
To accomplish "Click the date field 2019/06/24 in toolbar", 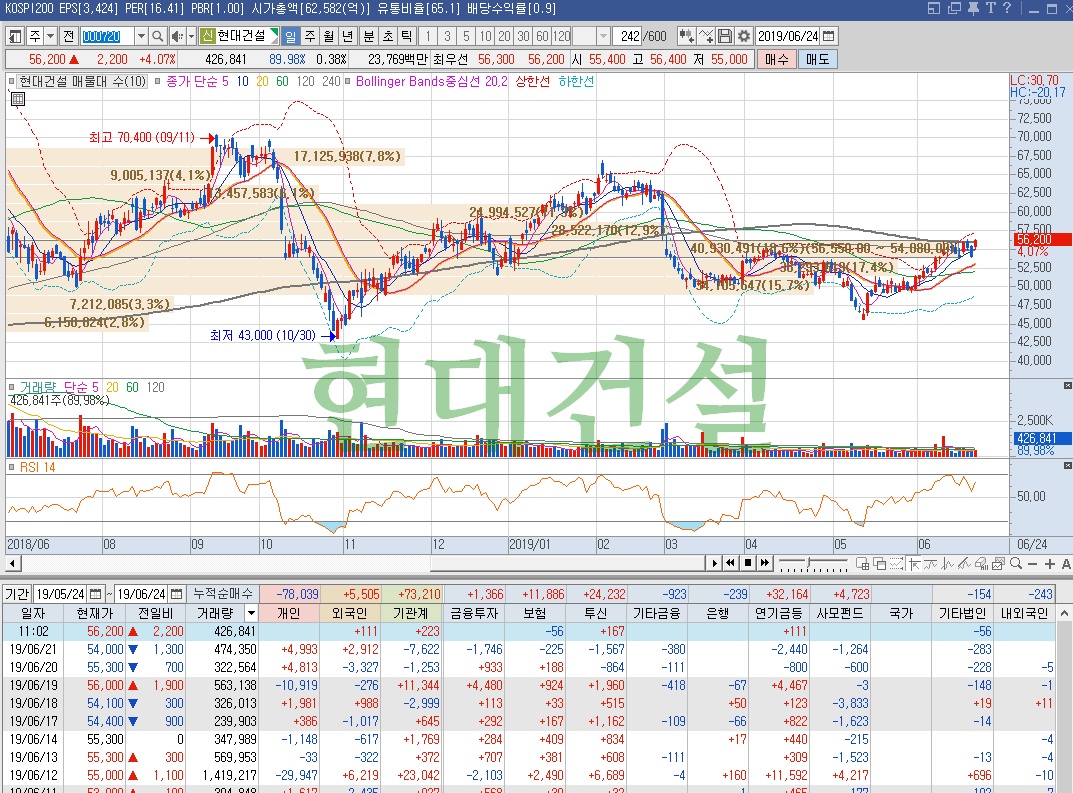I will pyautogui.click(x=788, y=36).
